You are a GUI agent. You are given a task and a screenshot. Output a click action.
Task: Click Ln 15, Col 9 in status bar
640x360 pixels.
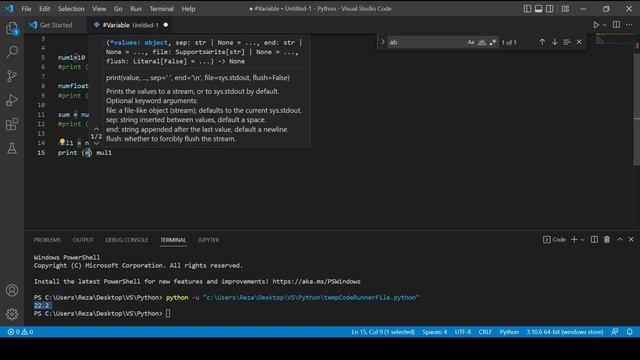point(383,332)
